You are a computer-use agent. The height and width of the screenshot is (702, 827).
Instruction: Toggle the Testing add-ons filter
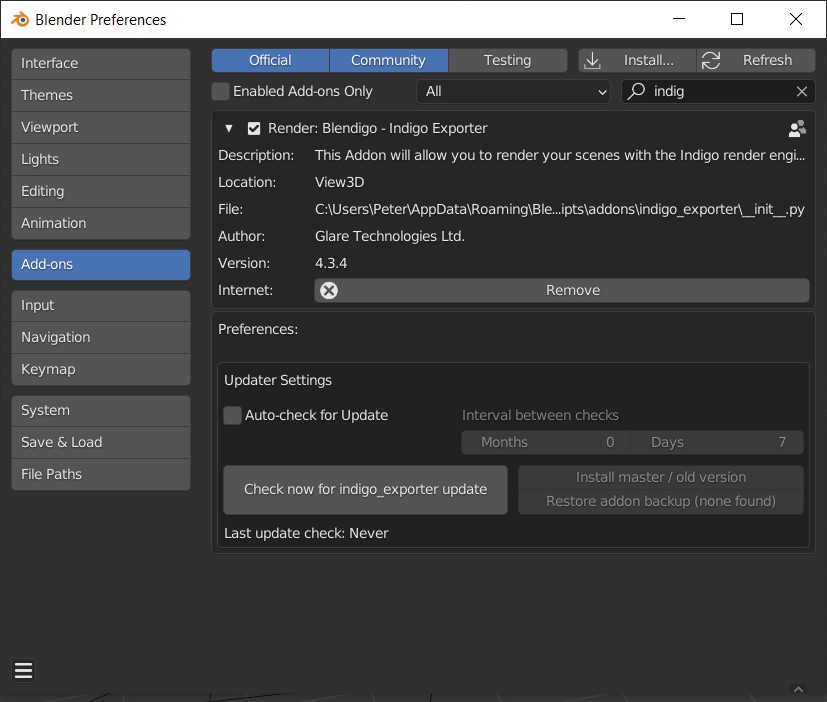[507, 60]
